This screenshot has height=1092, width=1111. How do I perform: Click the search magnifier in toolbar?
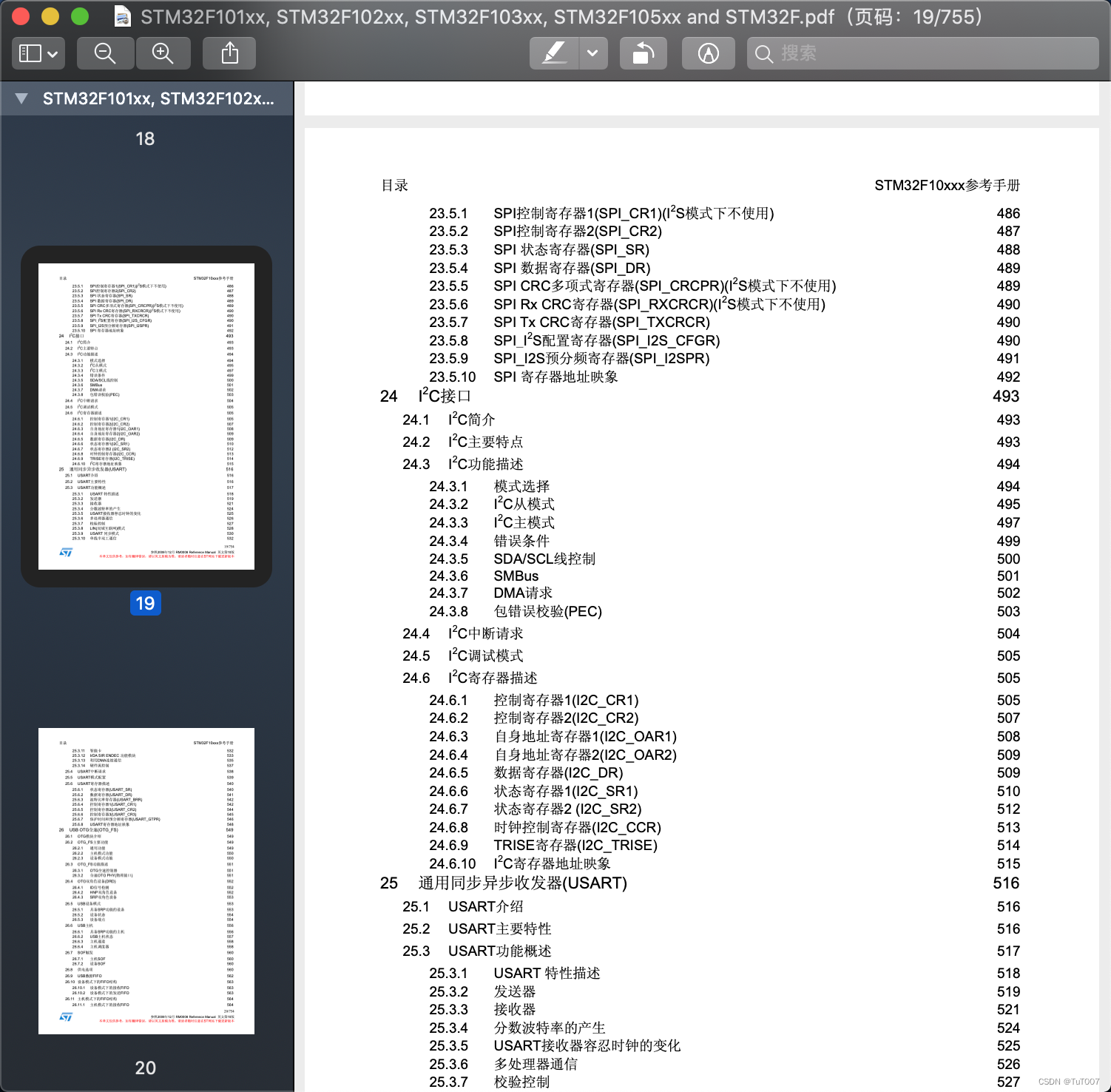(763, 53)
